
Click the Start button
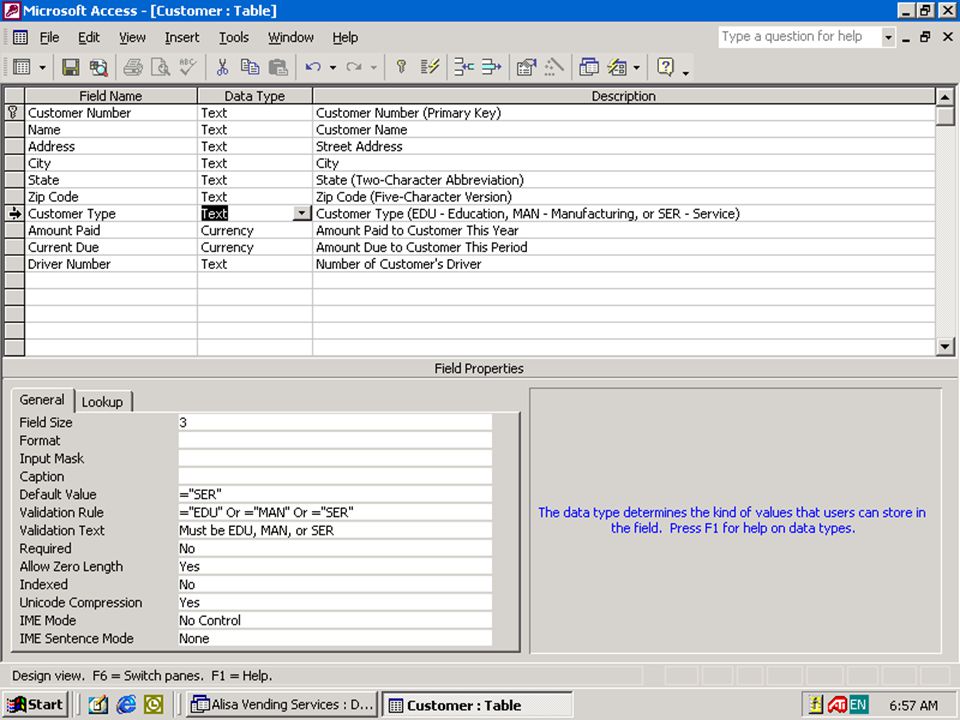point(35,705)
